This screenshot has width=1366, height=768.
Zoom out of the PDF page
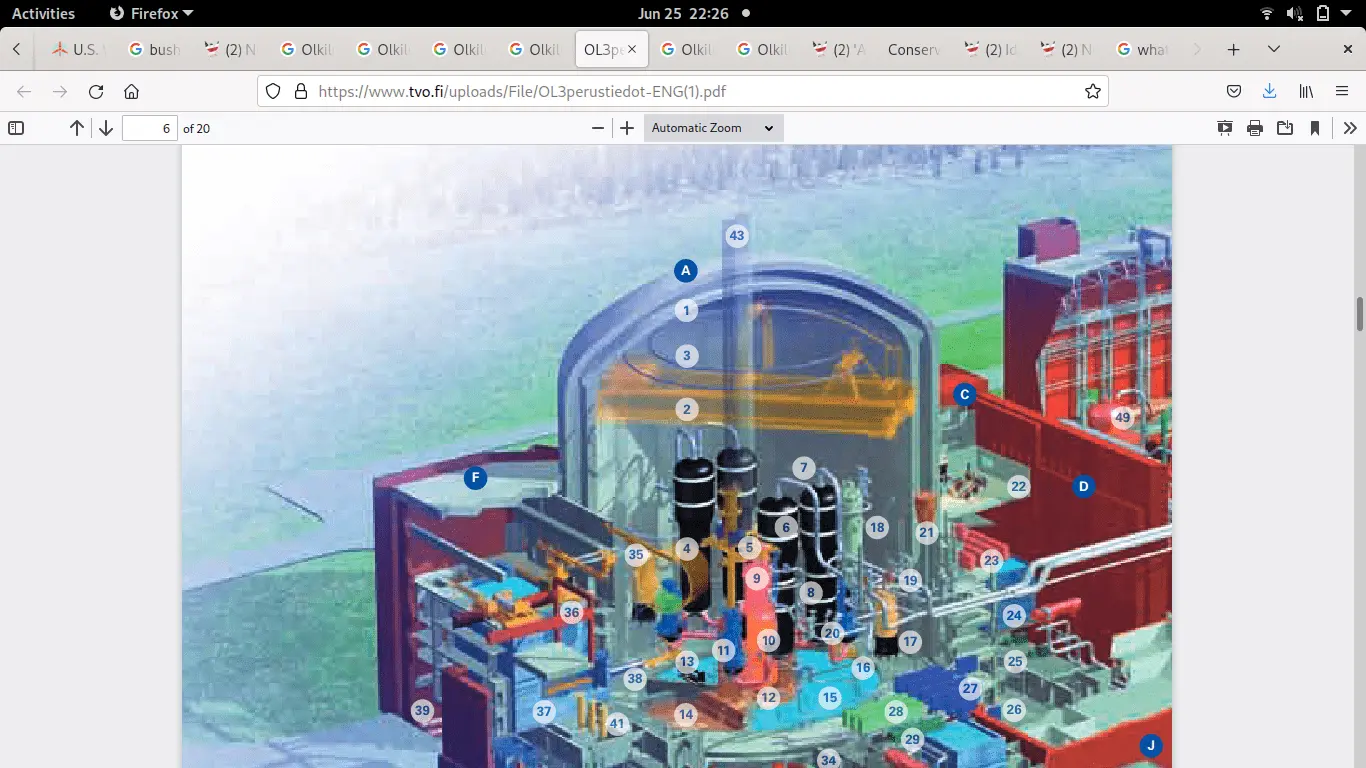point(598,128)
